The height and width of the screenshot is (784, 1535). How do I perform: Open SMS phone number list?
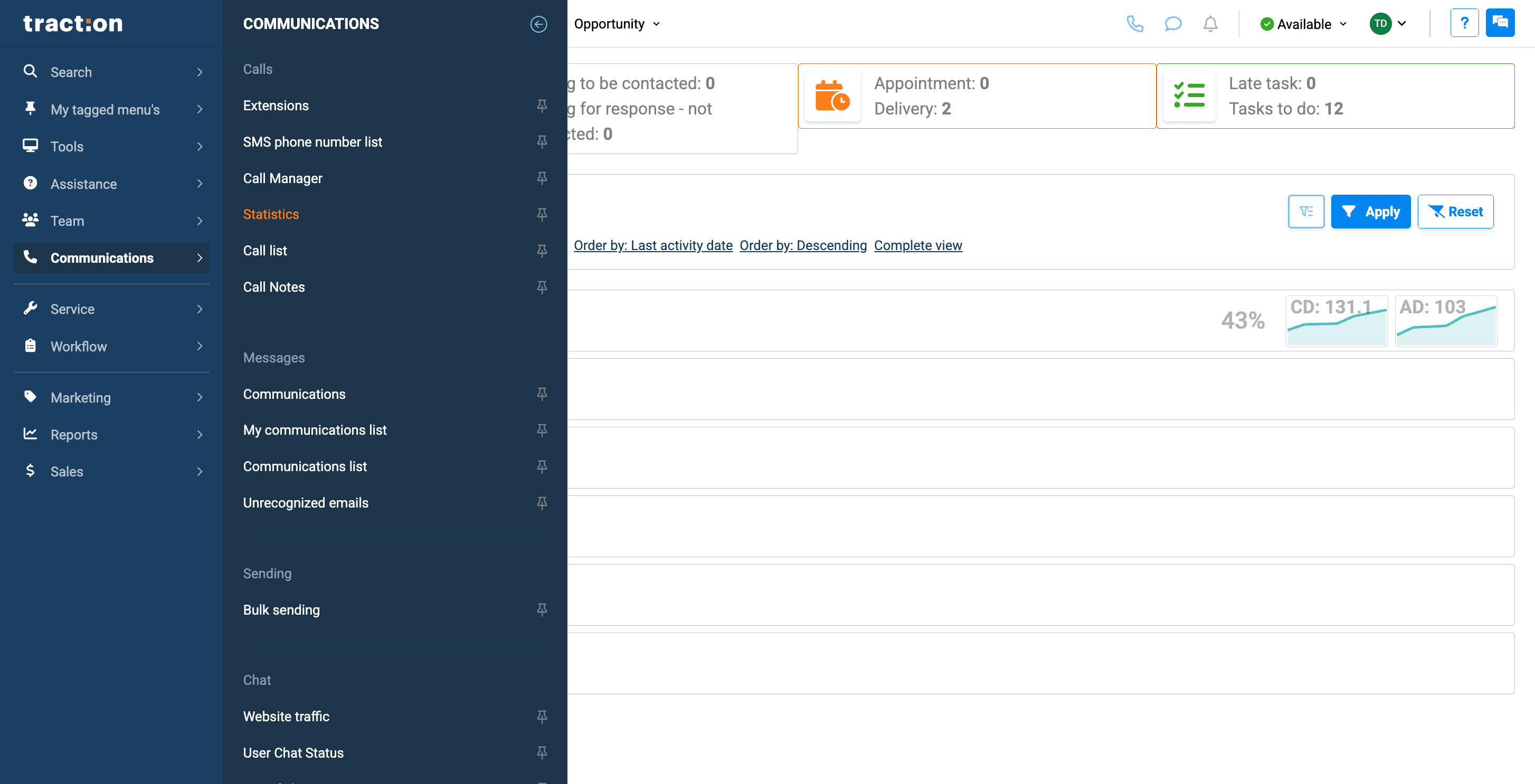coord(312,142)
